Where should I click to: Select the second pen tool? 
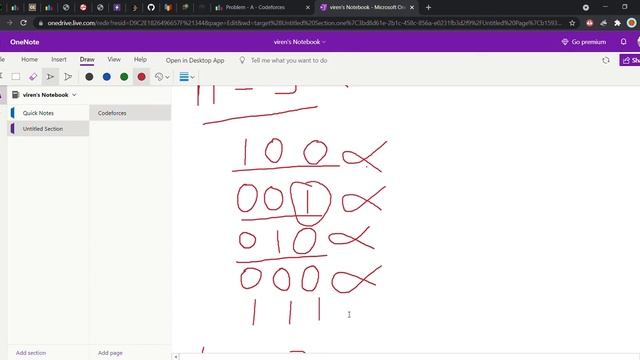click(68, 77)
